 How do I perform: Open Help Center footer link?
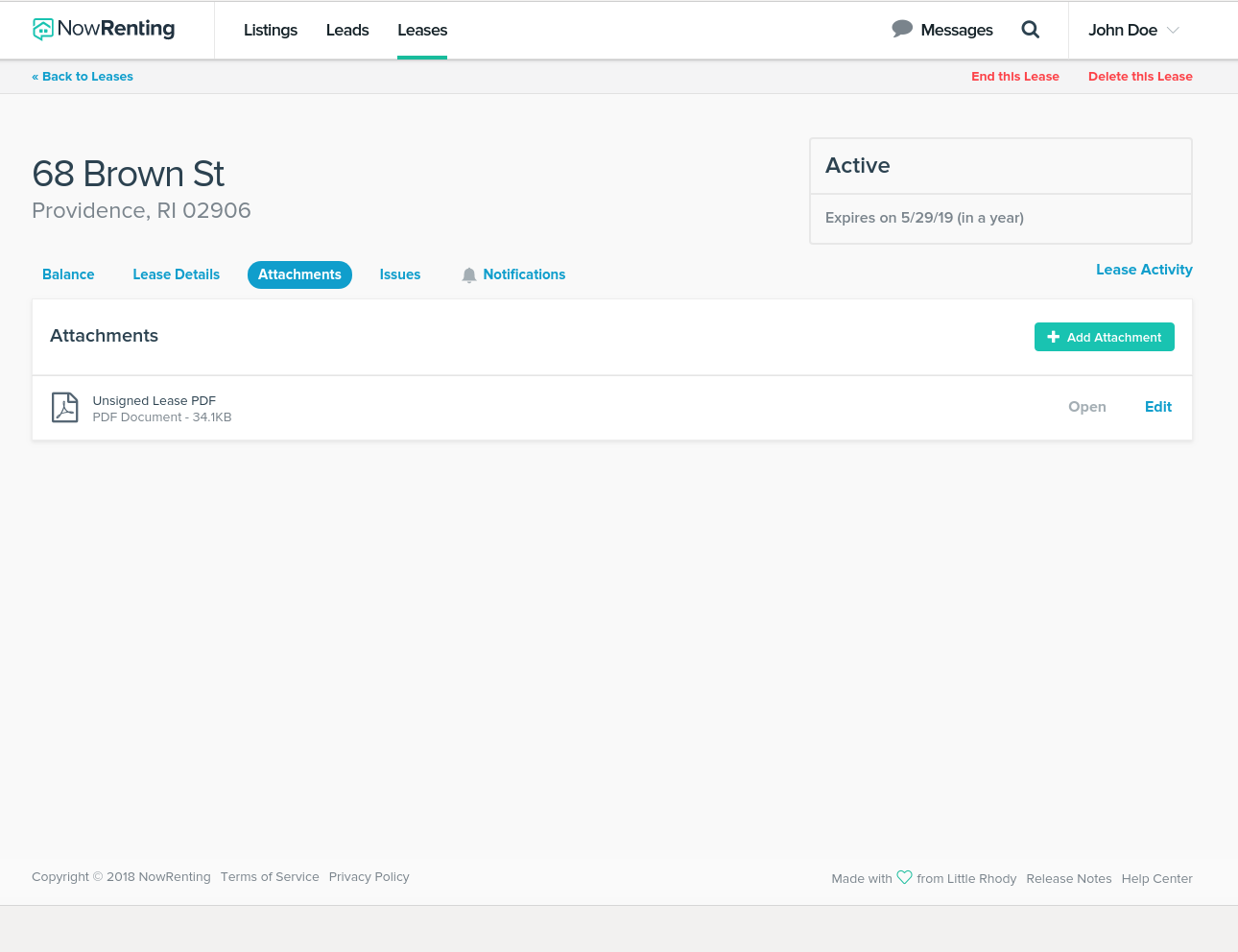(x=1157, y=879)
